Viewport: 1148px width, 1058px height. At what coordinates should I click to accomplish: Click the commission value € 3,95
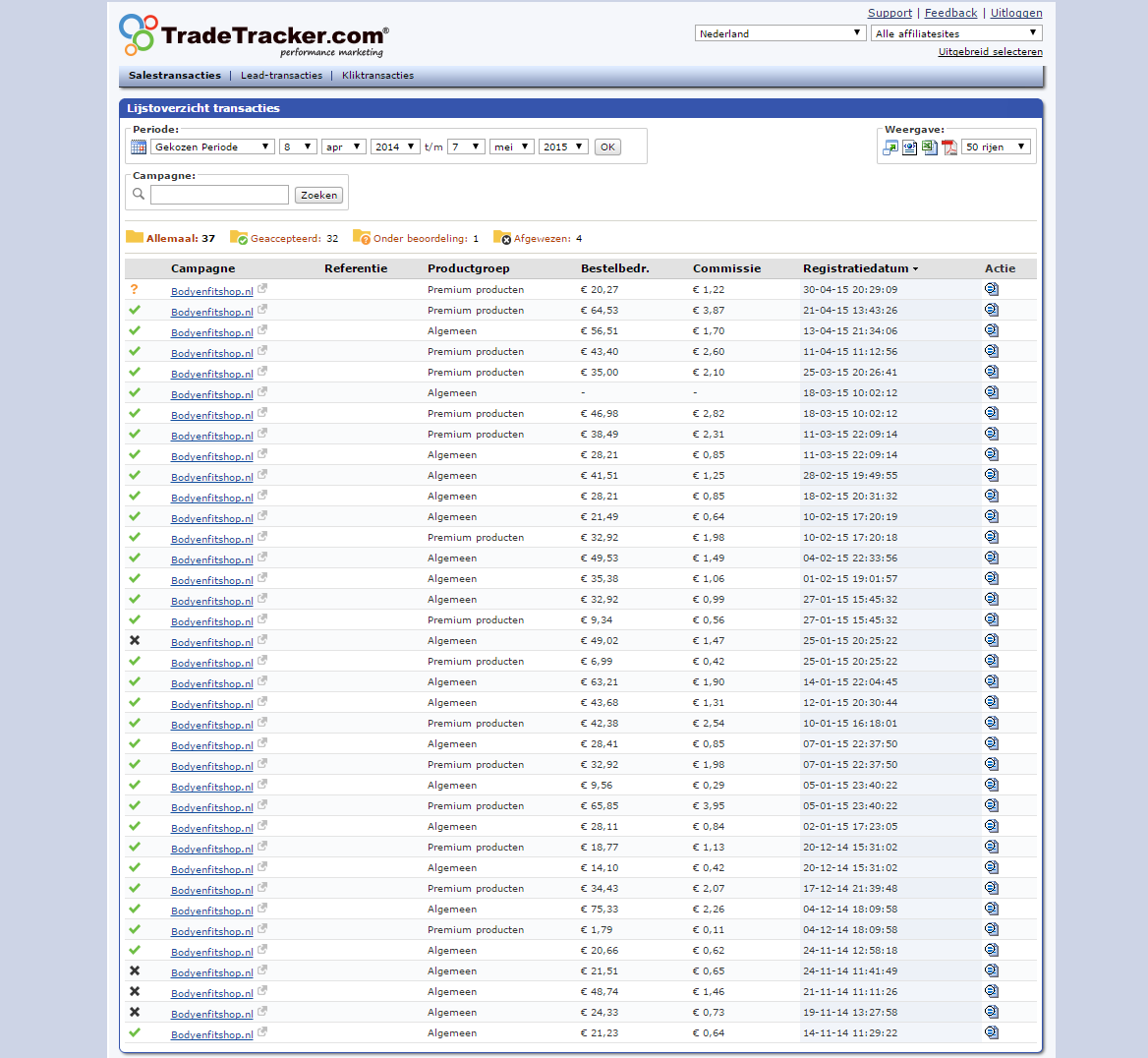709,805
